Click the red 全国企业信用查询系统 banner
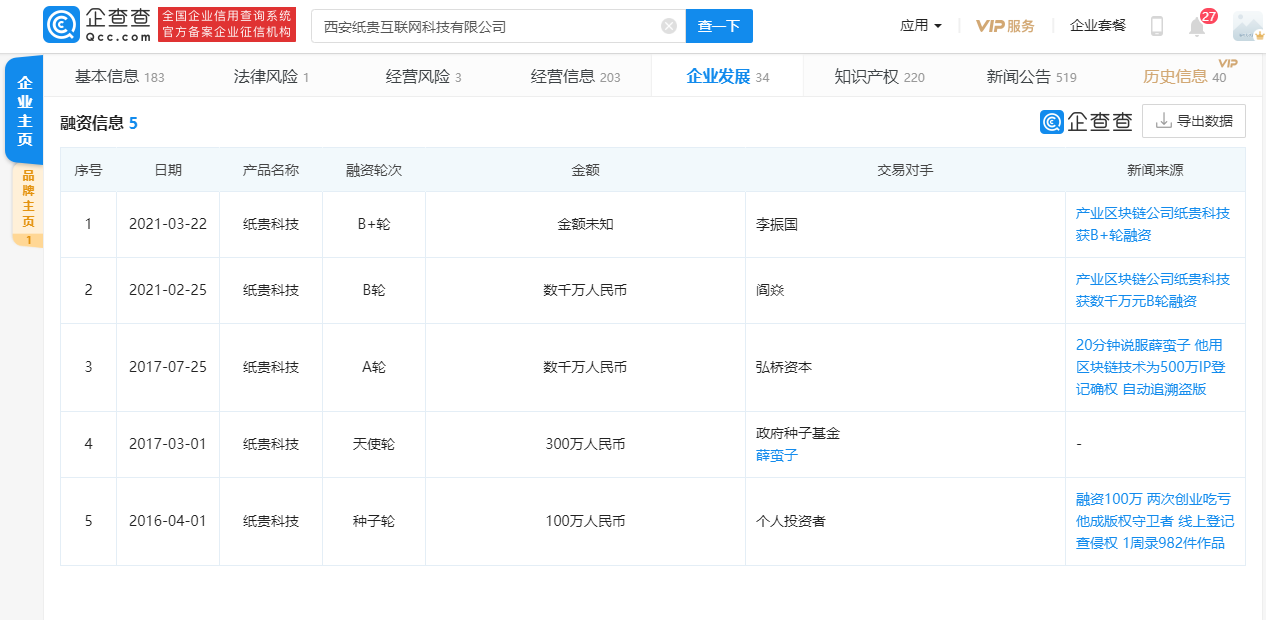The image size is (1266, 620). tap(227, 25)
